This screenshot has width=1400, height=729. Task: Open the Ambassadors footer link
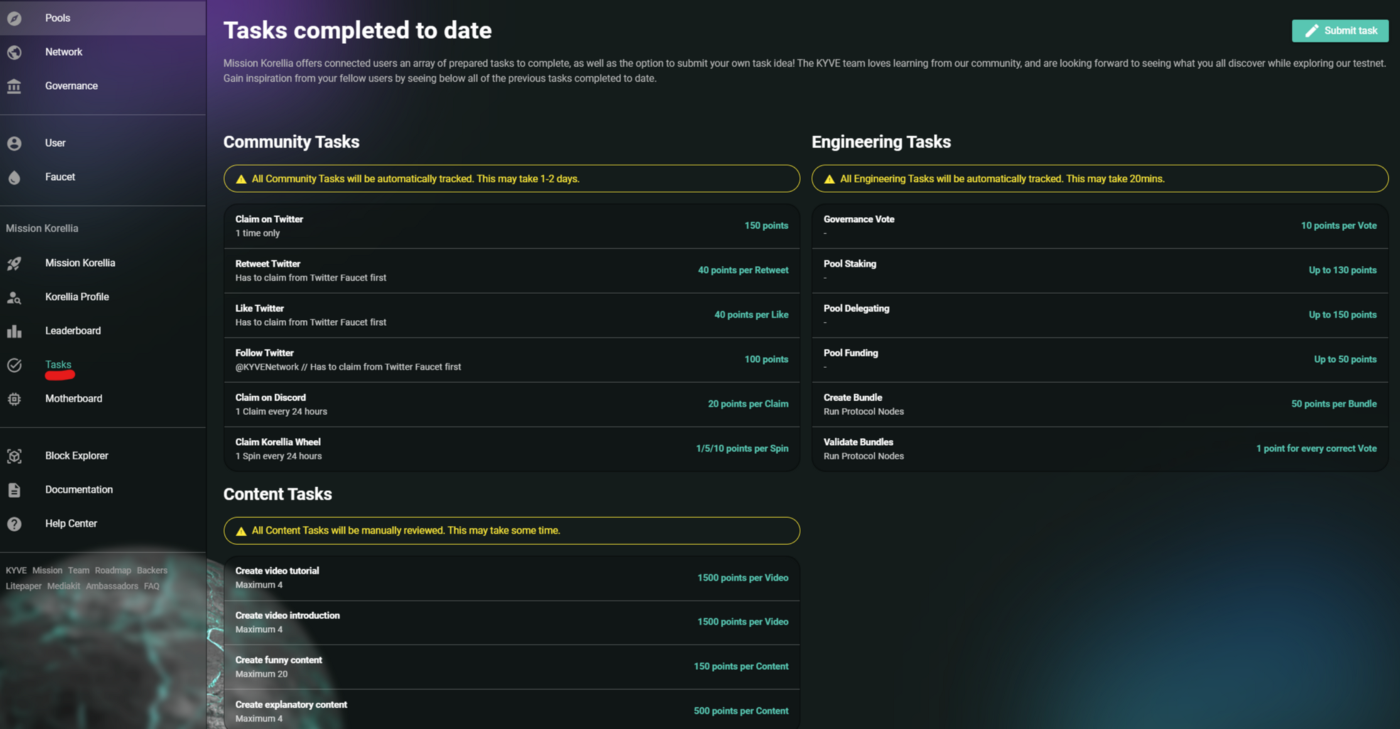[112, 587]
